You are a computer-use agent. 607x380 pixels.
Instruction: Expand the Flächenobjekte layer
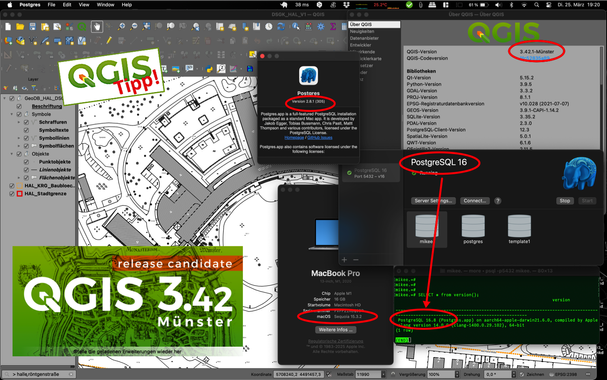pos(19,178)
